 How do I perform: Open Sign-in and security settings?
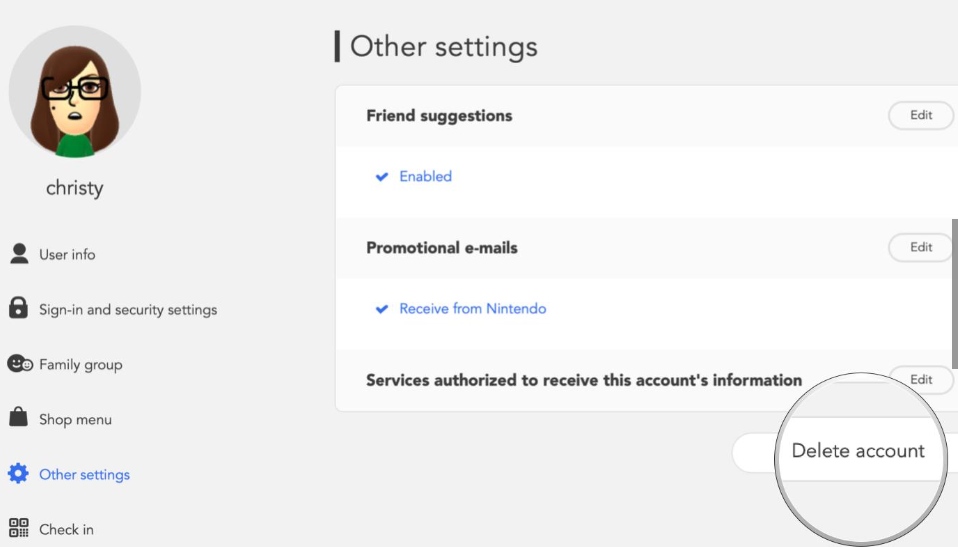pos(127,310)
